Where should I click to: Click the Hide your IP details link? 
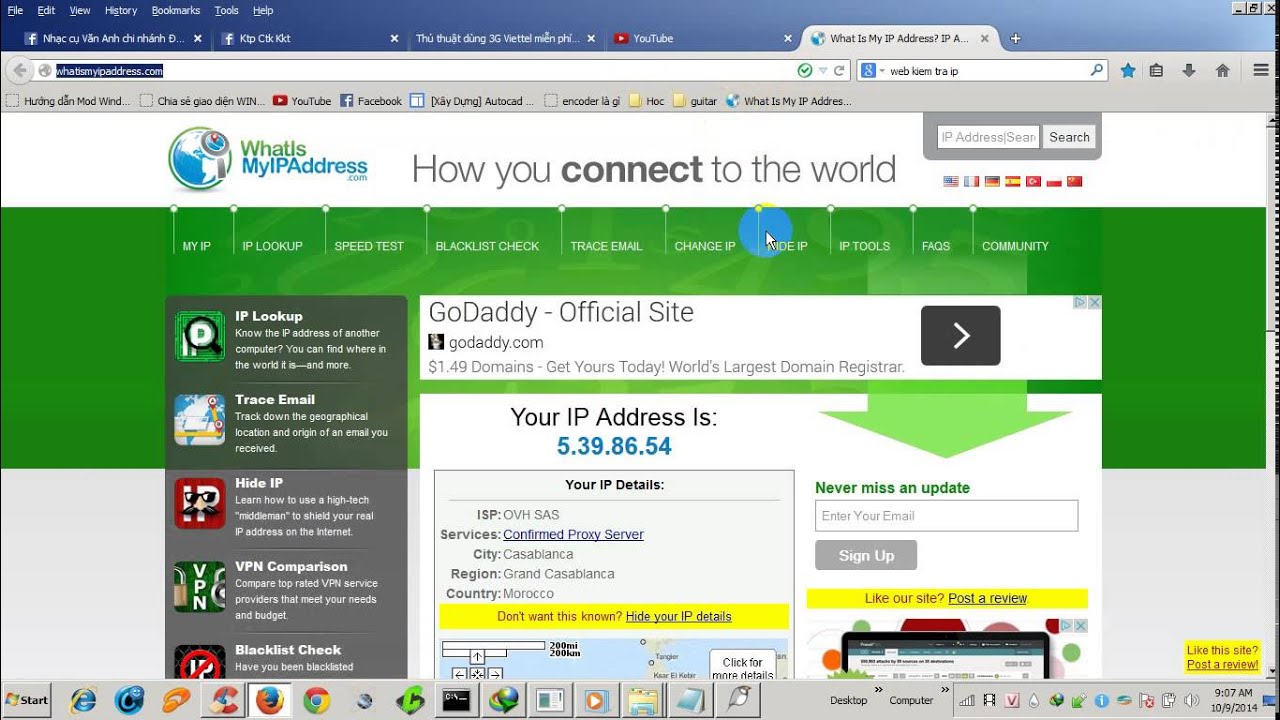pyautogui.click(x=678, y=616)
